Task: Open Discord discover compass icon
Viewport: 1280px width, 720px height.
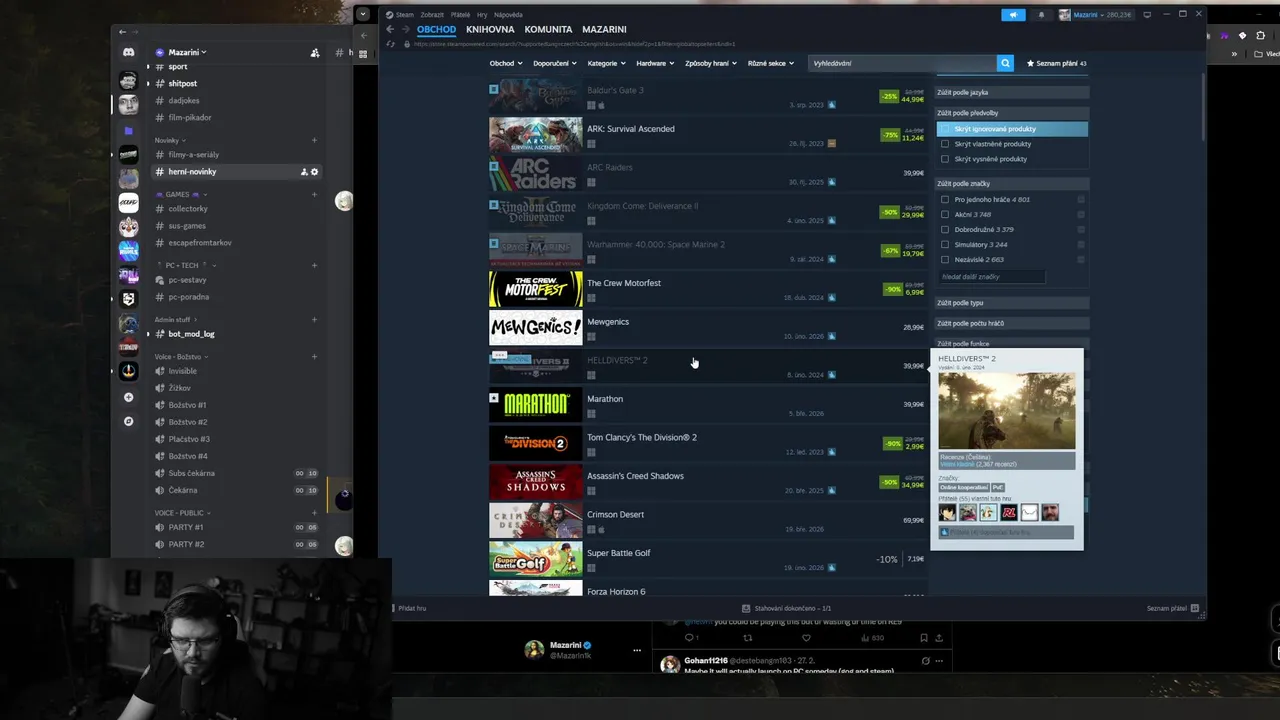Action: tap(128, 422)
